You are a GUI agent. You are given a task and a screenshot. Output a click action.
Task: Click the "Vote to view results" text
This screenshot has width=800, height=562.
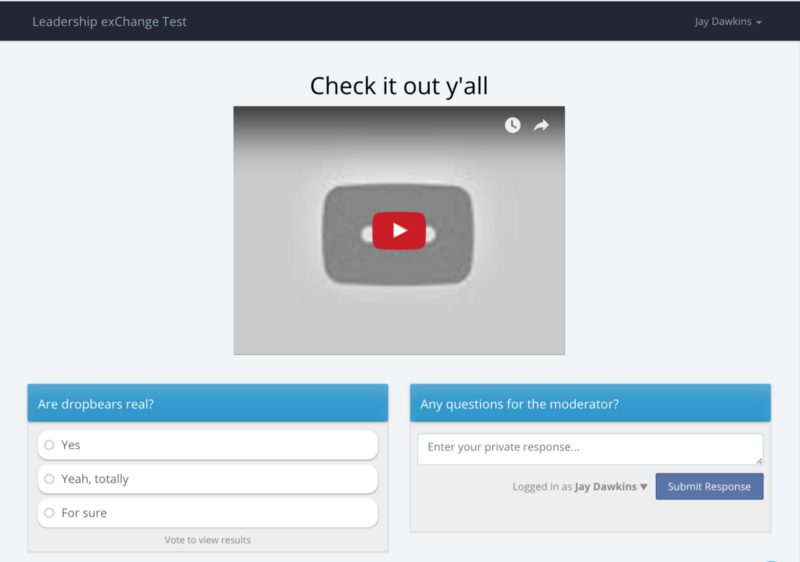(x=207, y=540)
